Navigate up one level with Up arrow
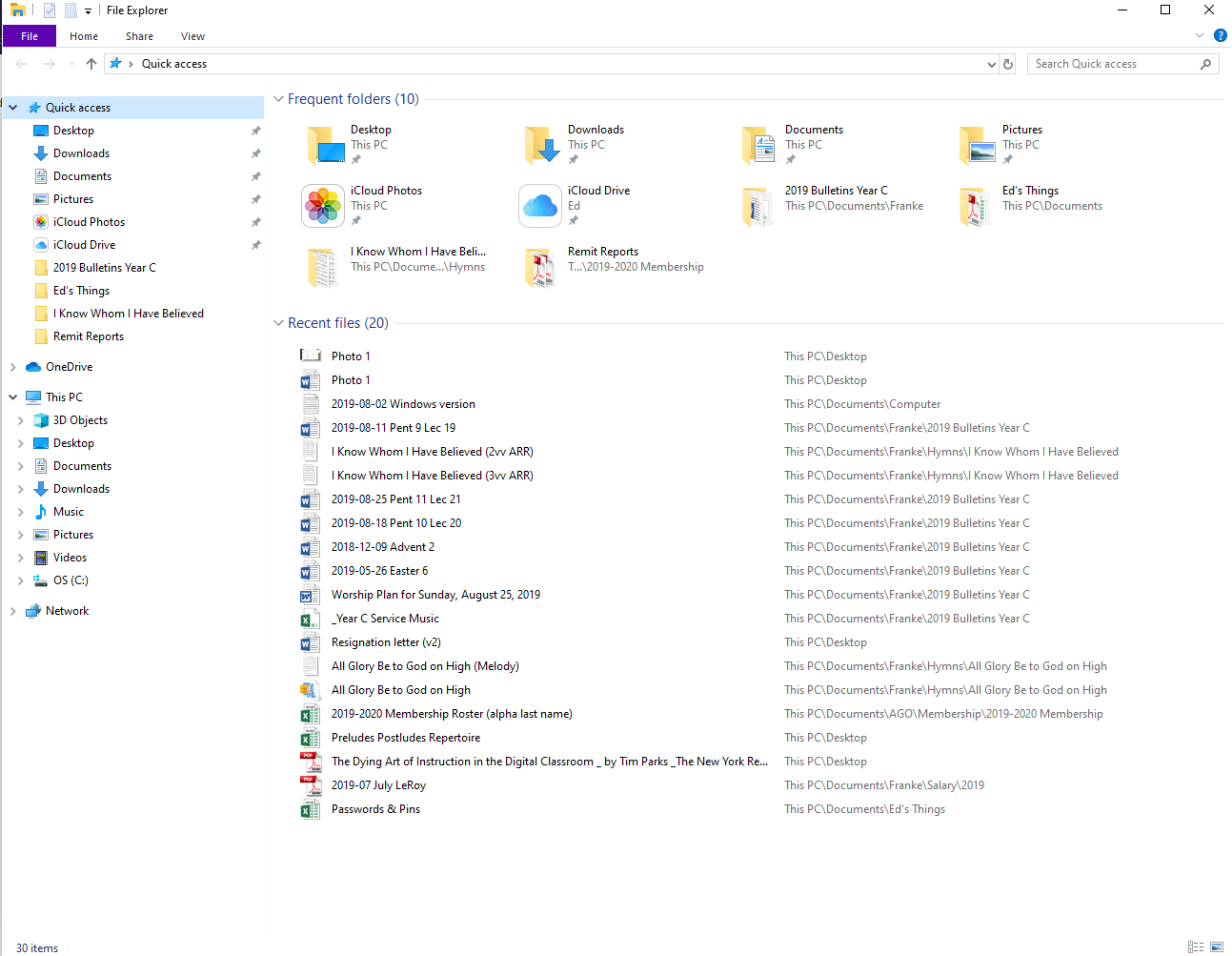This screenshot has width=1232, height=956. click(x=91, y=64)
